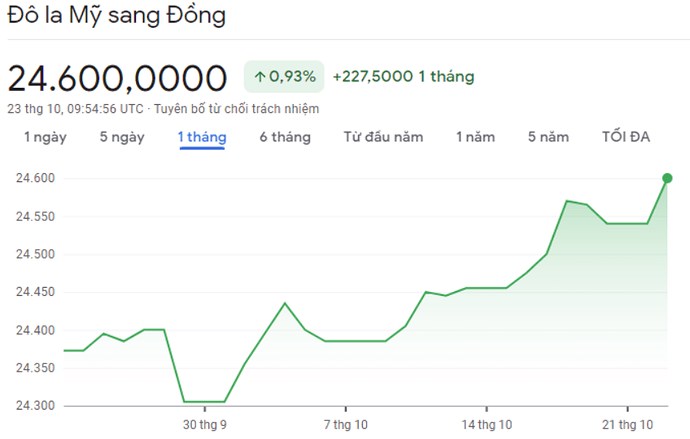Click the "Tuyên bố từ chối trách nhiệm" link
690x439 pixels.
pyautogui.click(x=236, y=109)
